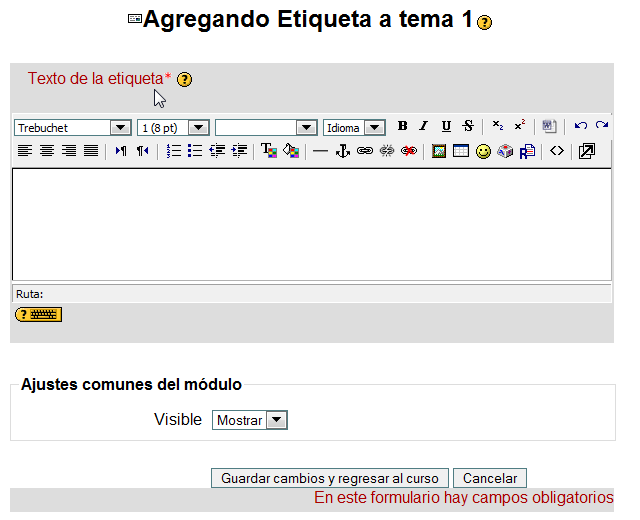Insert an anchor in the text
This screenshot has width=640, height=520.
click(x=342, y=151)
